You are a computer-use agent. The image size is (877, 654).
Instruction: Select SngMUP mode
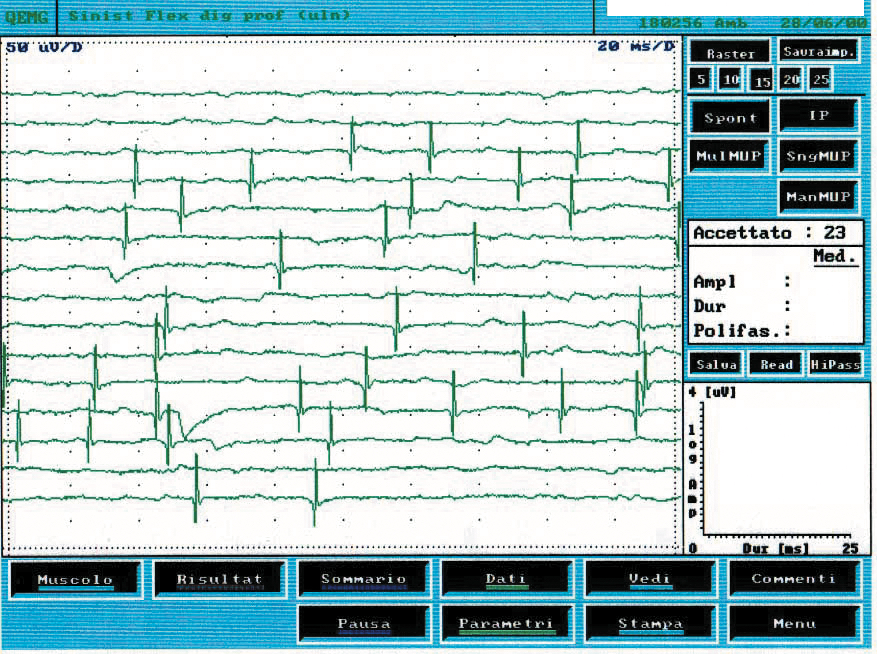(818, 156)
